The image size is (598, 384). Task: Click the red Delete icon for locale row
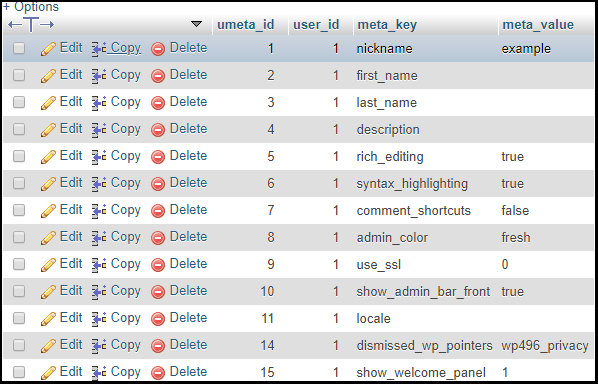[x=158, y=319]
